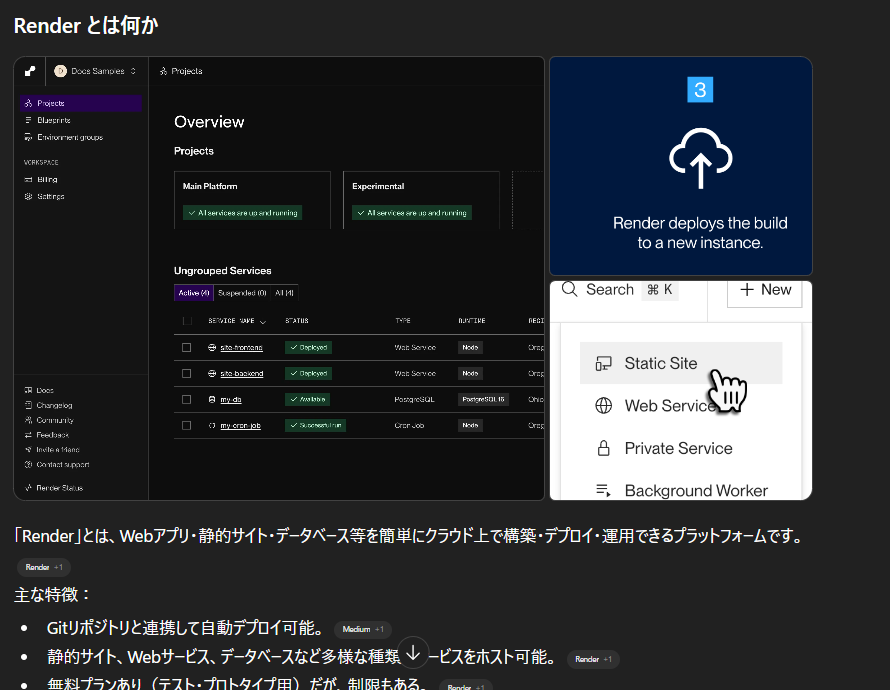Open Render +1 citation after ホスト可能

tap(593, 659)
